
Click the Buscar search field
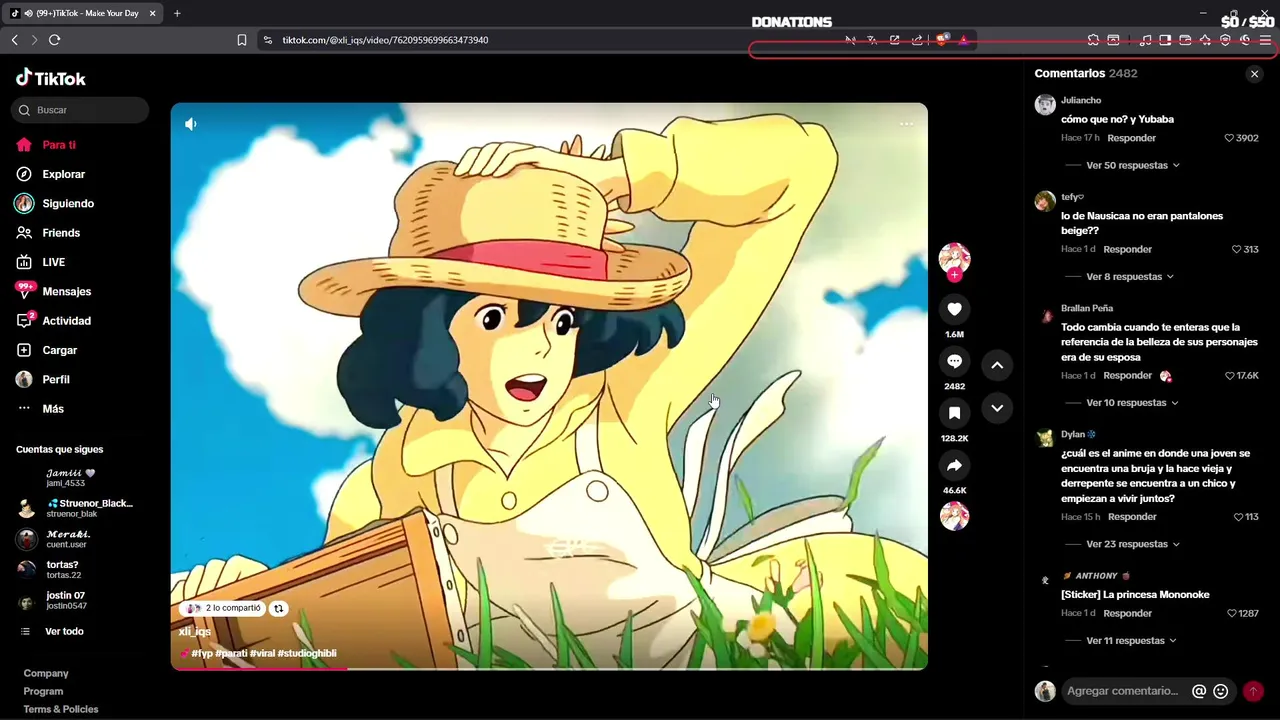pos(80,110)
